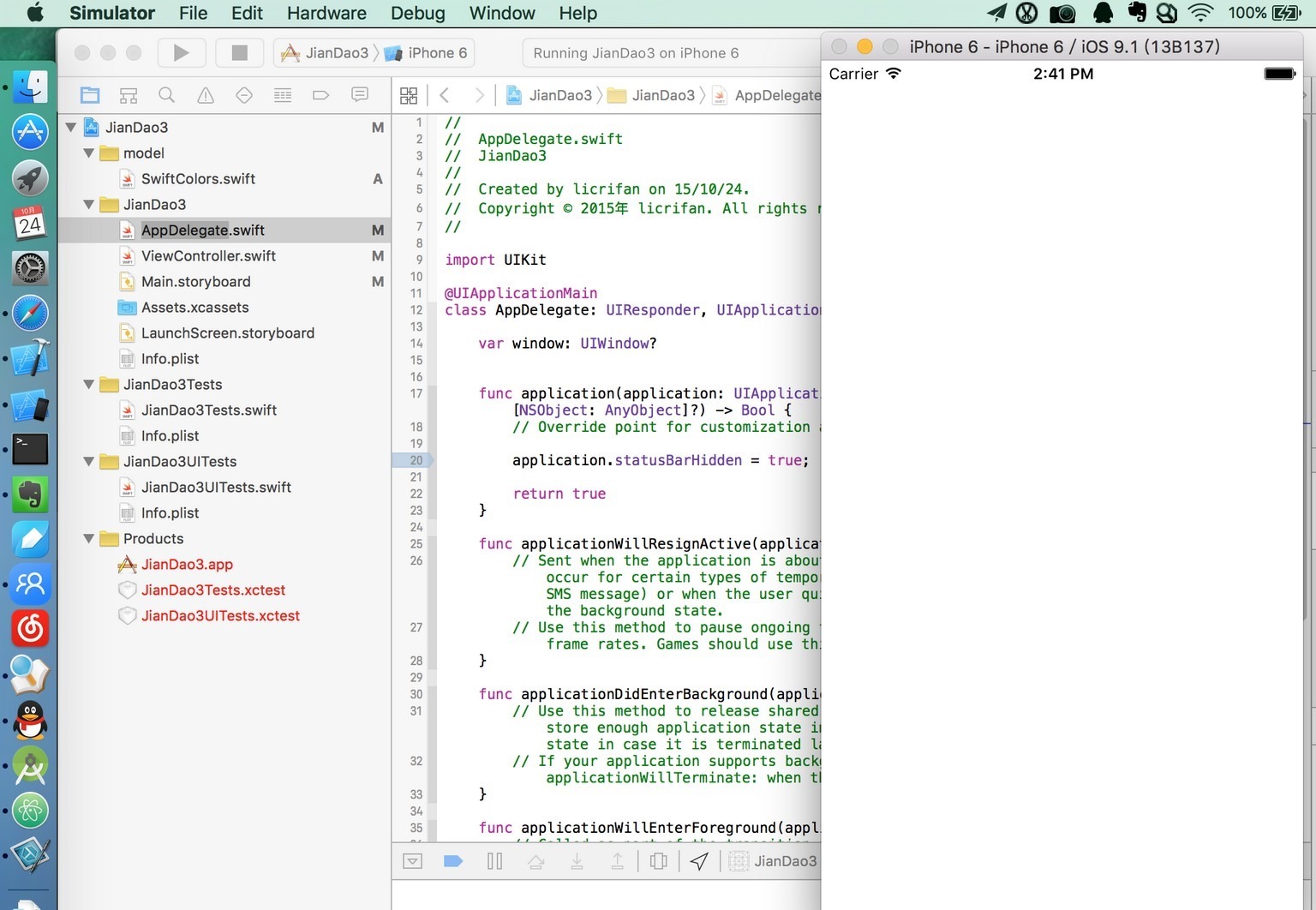The width and height of the screenshot is (1316, 910).
Task: Open the Report navigator speech bubble icon
Action: [x=360, y=95]
